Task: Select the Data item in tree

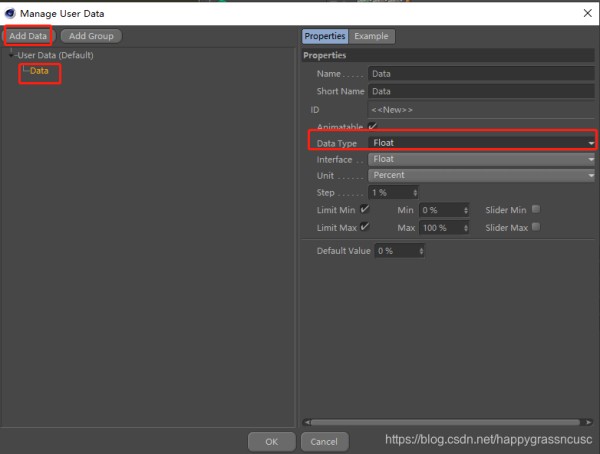Action: point(39,71)
